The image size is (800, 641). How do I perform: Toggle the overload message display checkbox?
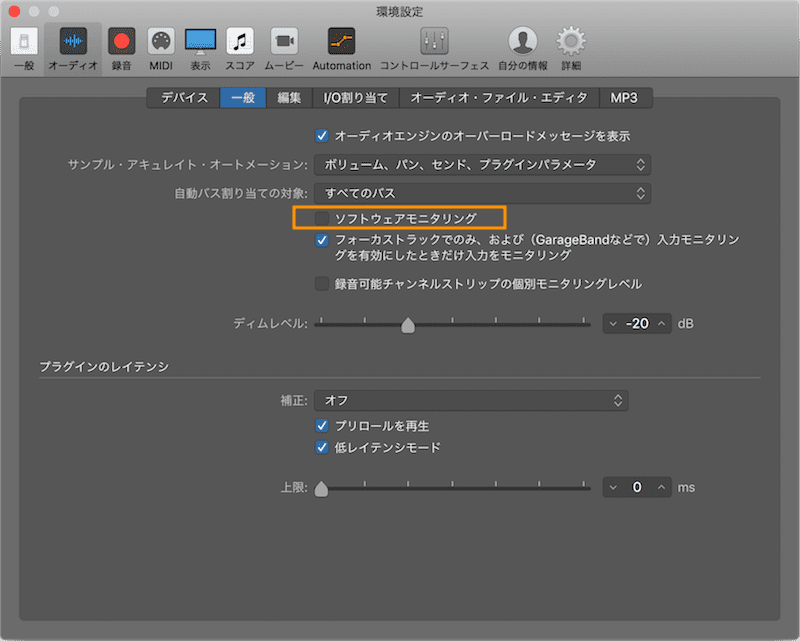[x=321, y=136]
